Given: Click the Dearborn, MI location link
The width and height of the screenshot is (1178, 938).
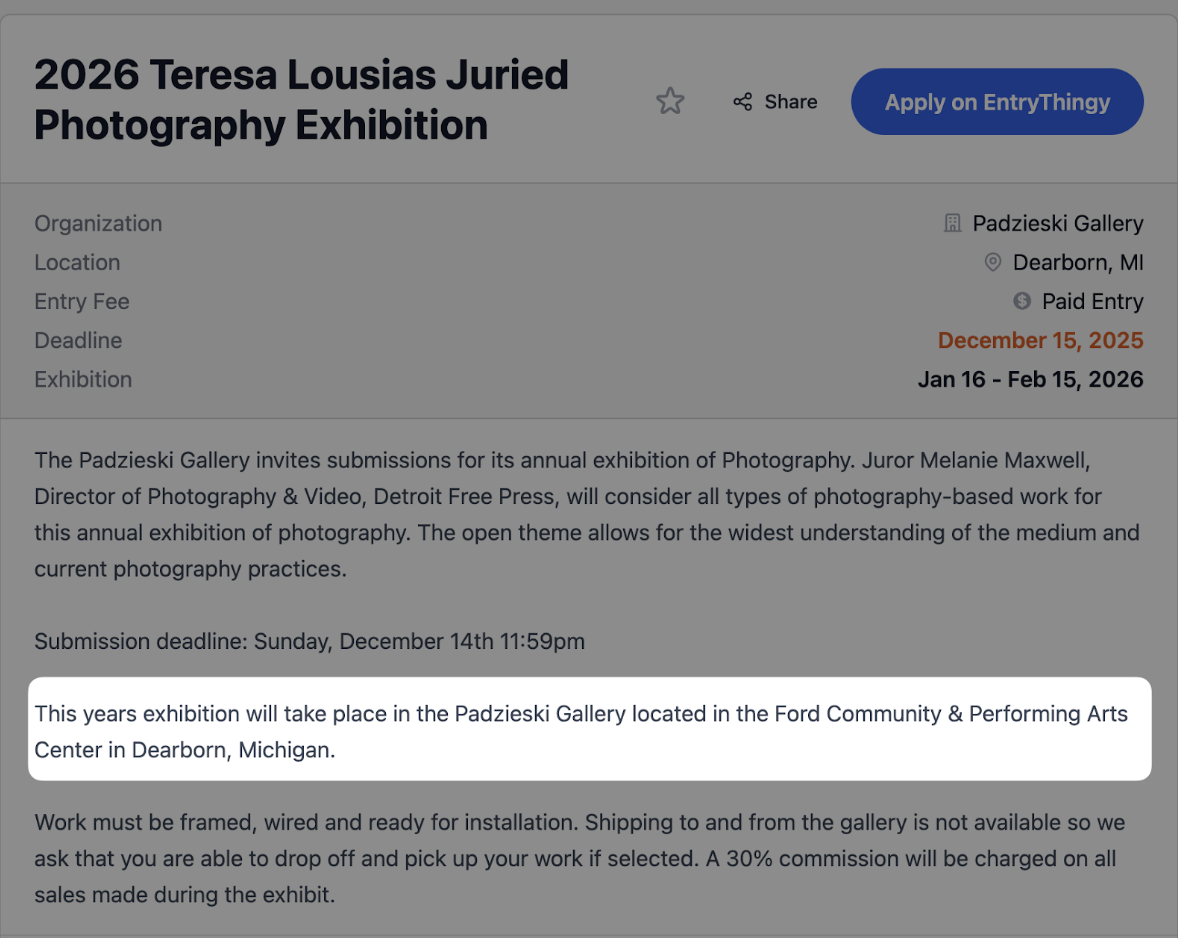Looking at the screenshot, I should pos(1077,262).
